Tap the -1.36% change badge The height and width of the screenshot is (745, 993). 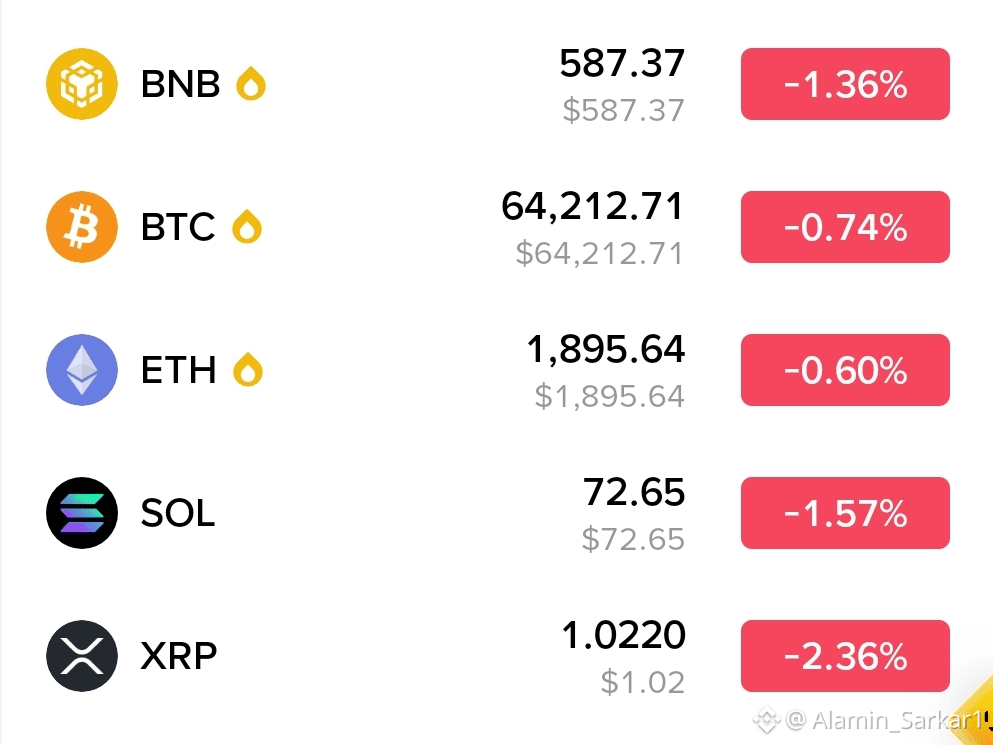(845, 84)
